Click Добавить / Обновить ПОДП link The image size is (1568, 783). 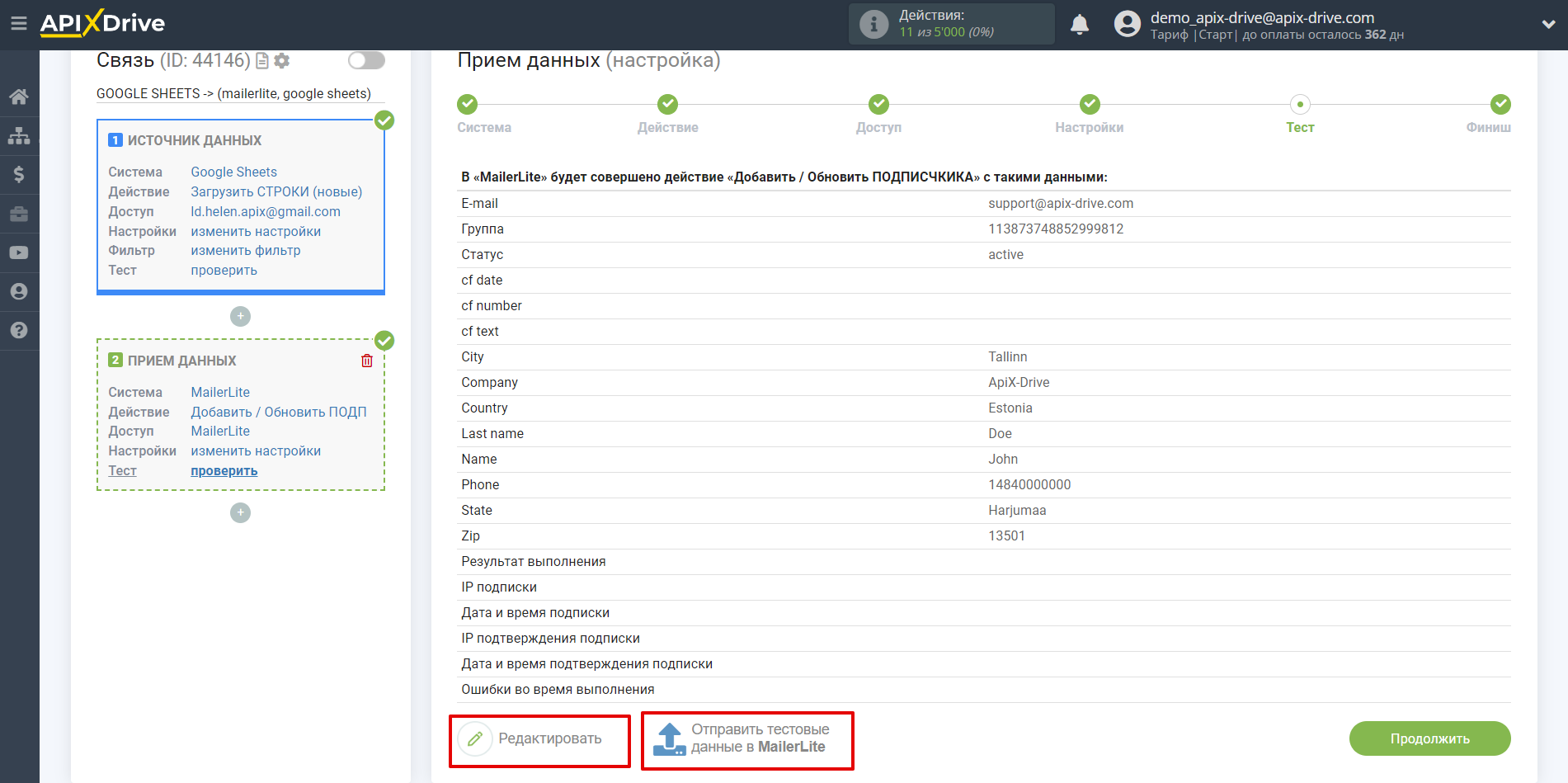[279, 412]
